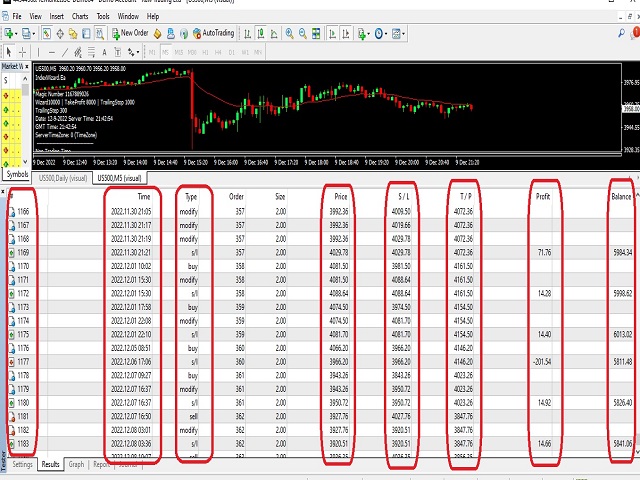Screen dimensions: 640x480
Task: Open the Help menu
Action: pos(153,16)
